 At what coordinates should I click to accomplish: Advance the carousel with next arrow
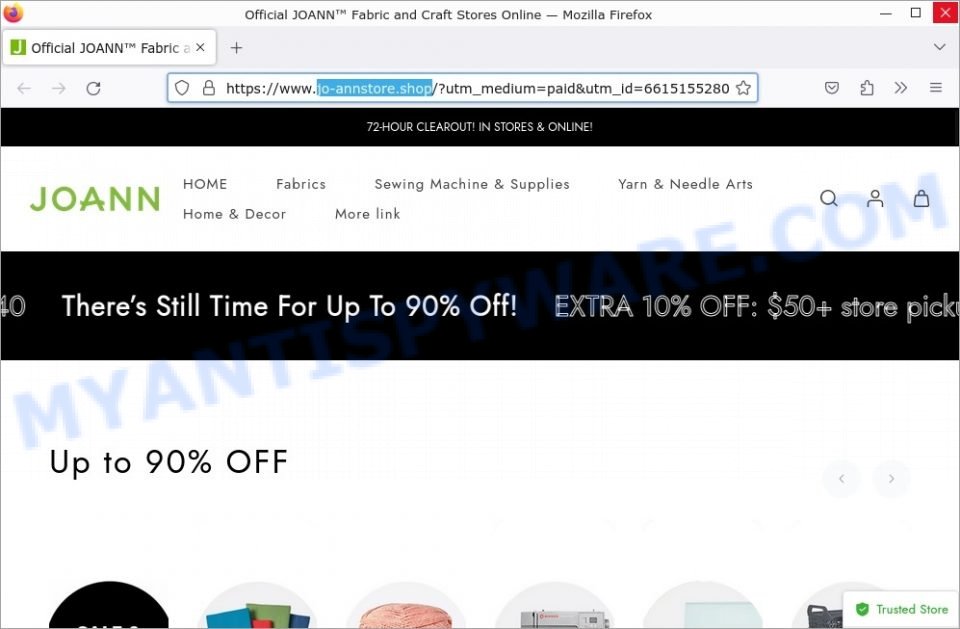891,479
